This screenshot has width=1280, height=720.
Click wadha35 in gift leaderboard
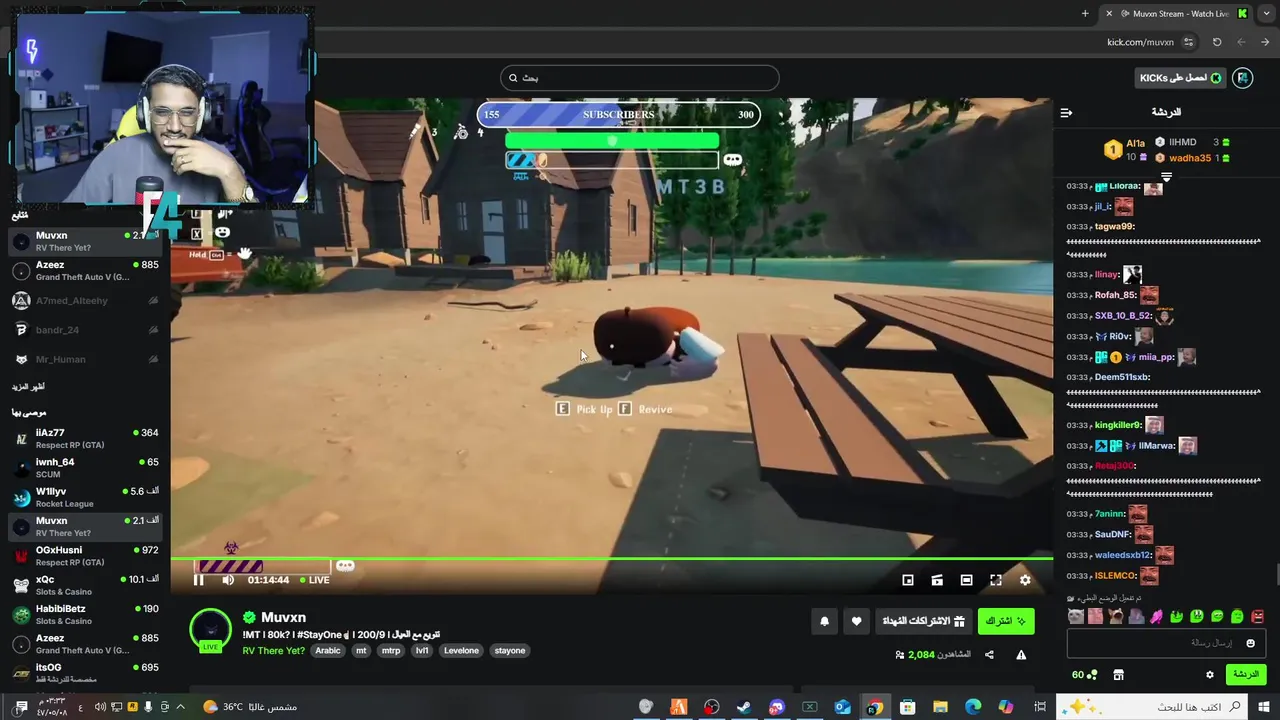(1190, 158)
